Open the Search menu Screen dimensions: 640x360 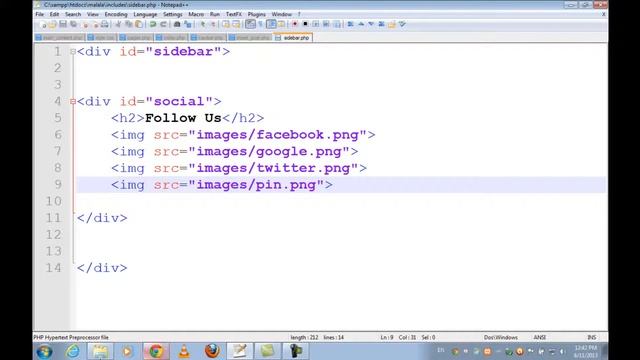pos(73,14)
